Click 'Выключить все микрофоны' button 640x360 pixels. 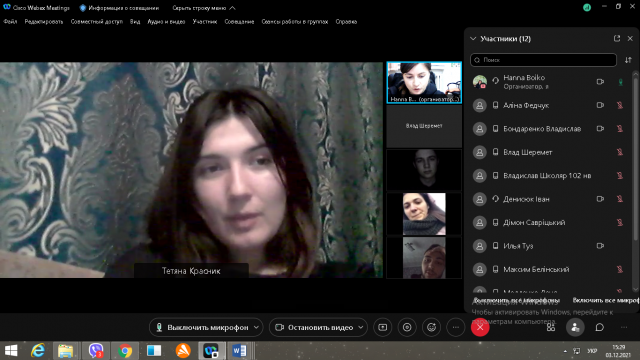pyautogui.click(x=516, y=300)
